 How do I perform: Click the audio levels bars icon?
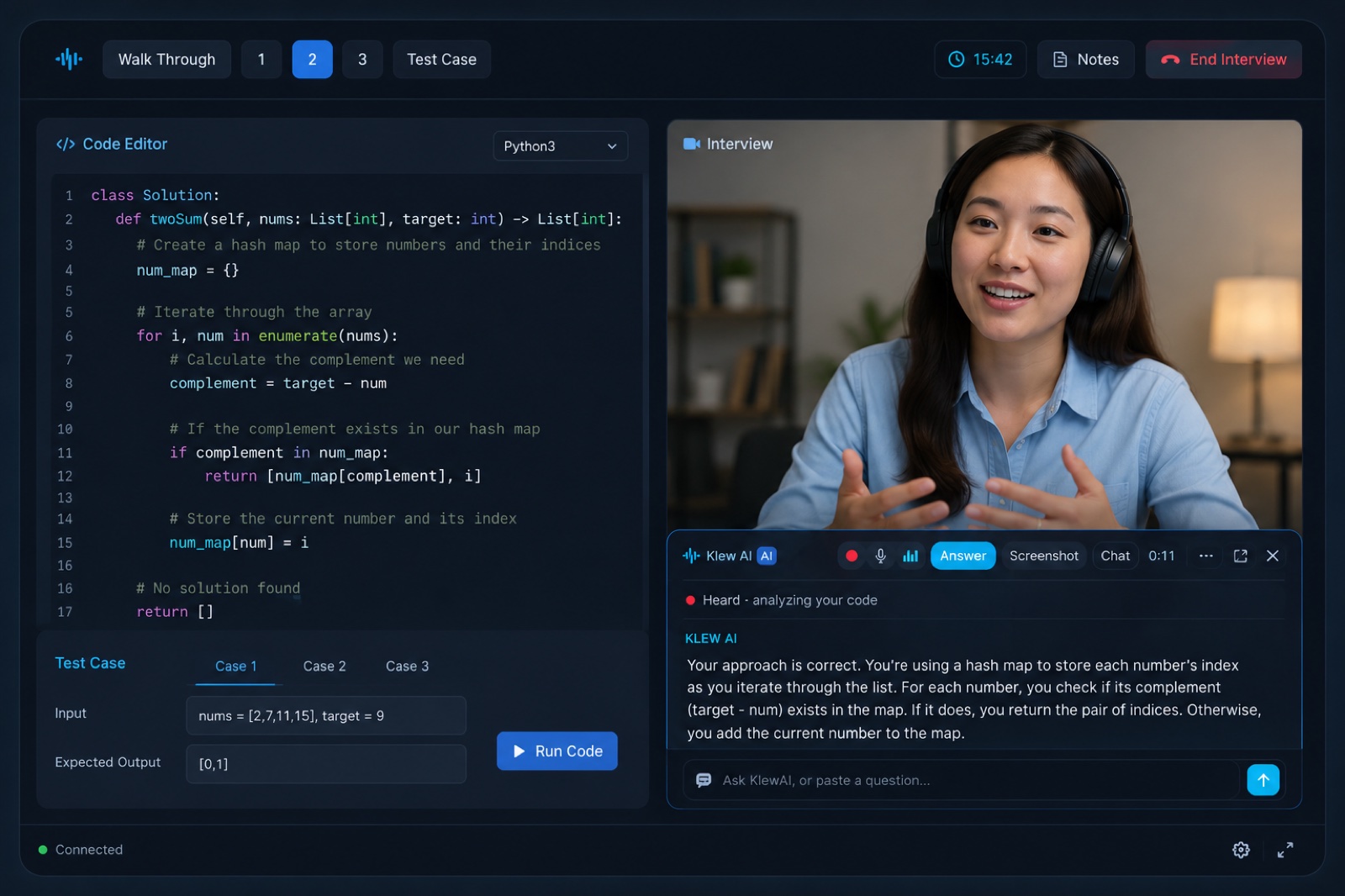910,556
